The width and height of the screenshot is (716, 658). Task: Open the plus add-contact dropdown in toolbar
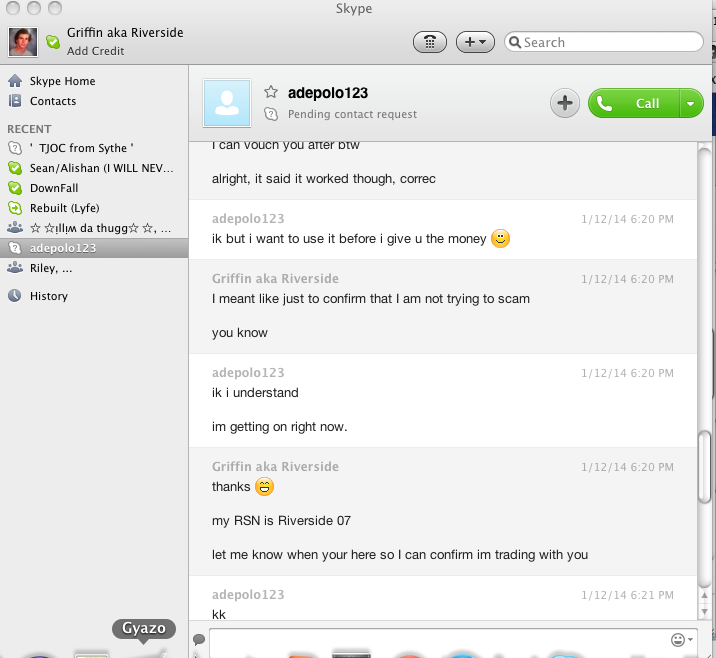click(x=475, y=42)
